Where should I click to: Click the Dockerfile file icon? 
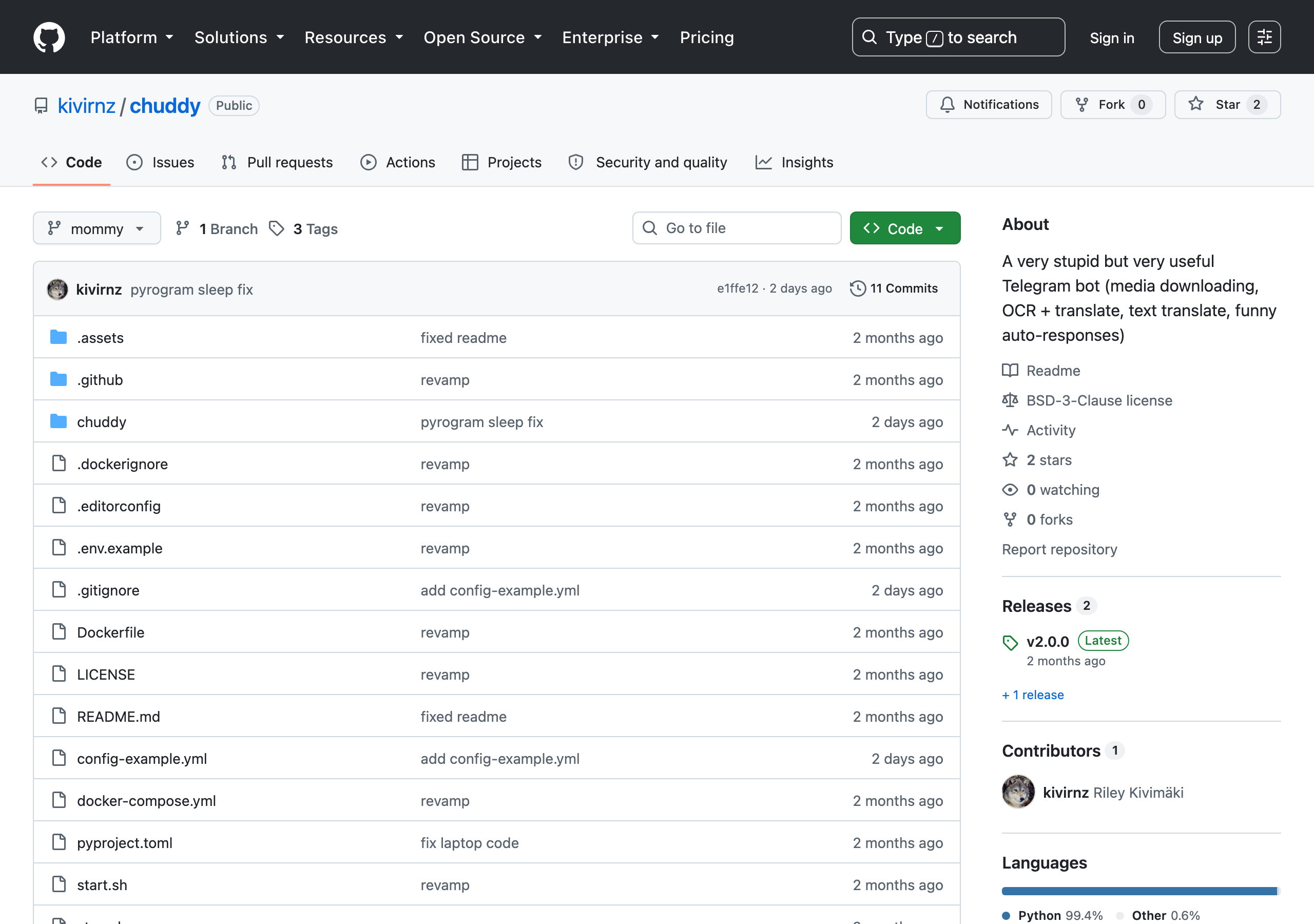tap(59, 631)
